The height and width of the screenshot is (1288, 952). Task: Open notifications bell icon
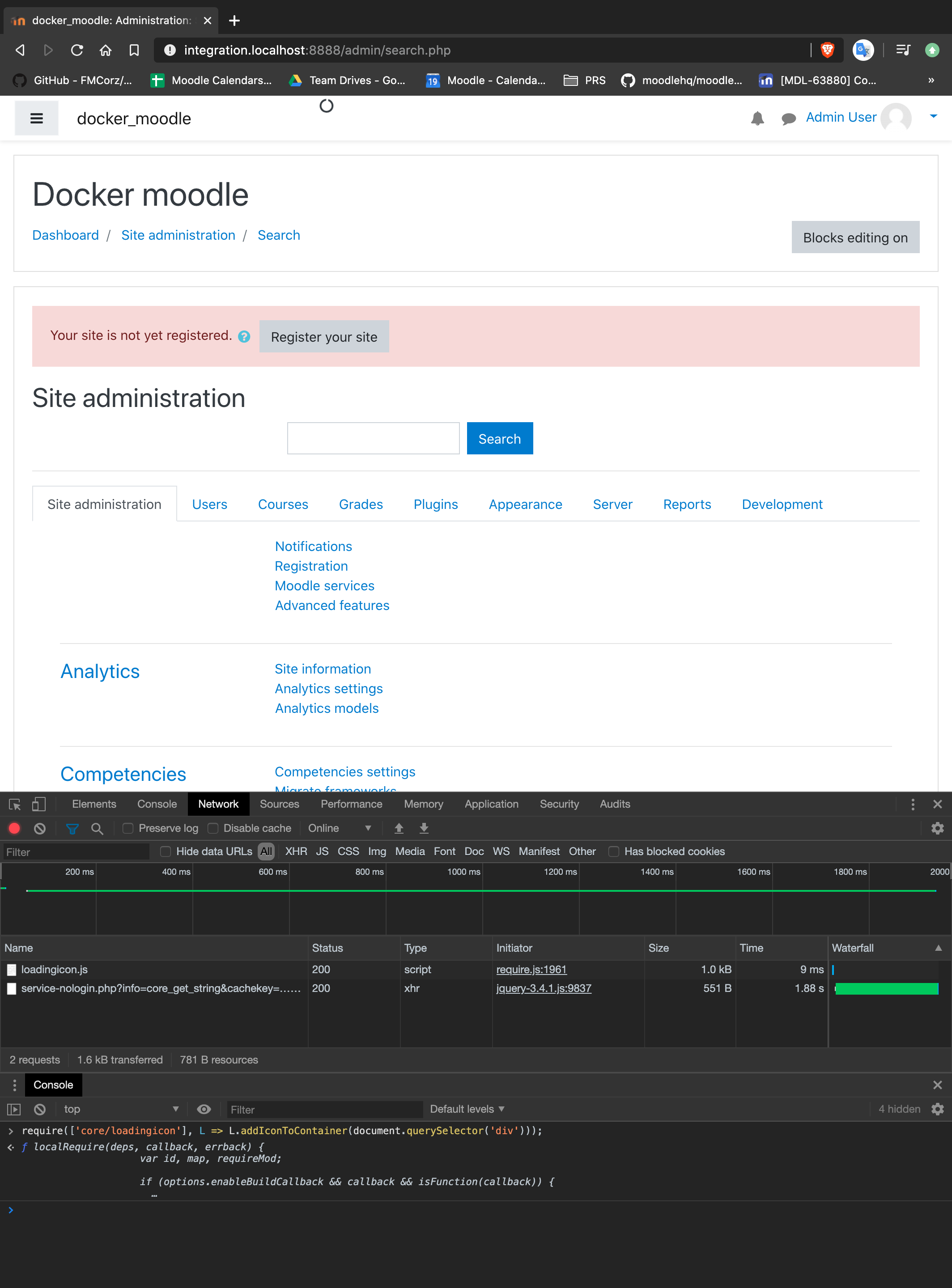coord(757,118)
